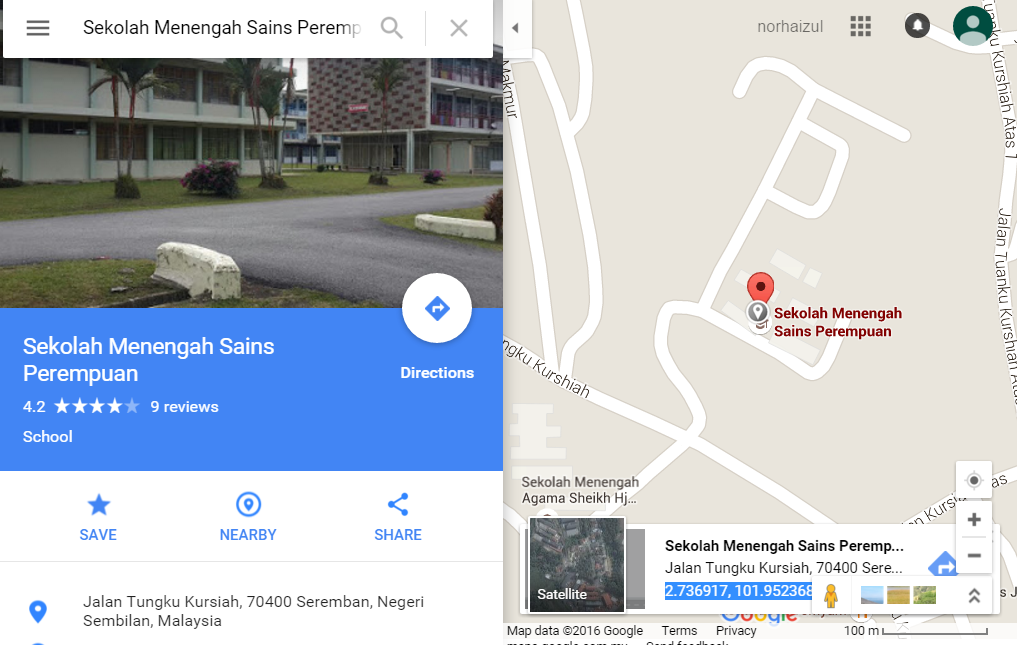The height and width of the screenshot is (645, 1017).
Task: Zoom in on the map
Action: tap(974, 519)
